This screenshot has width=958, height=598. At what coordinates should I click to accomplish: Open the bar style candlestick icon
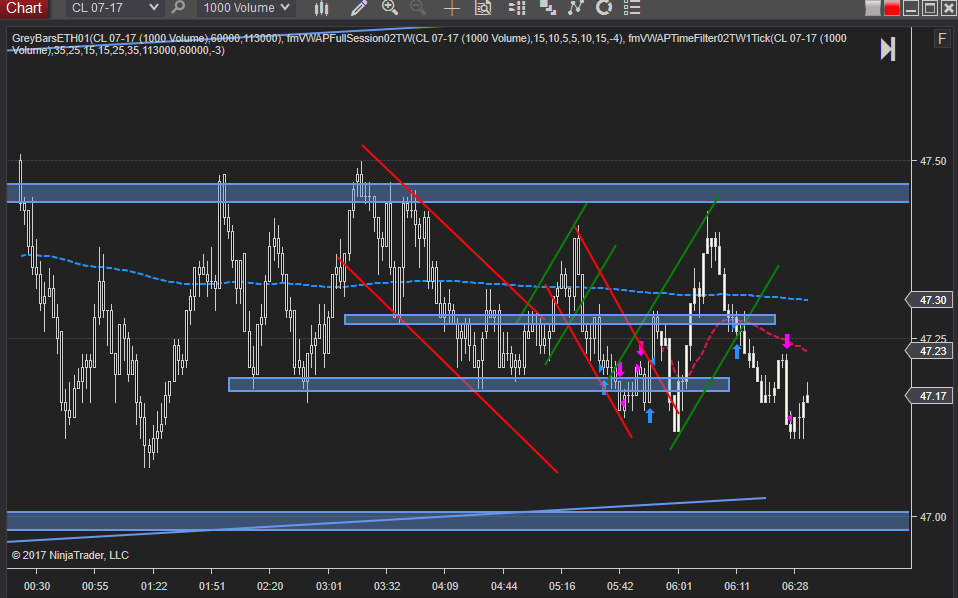click(321, 8)
